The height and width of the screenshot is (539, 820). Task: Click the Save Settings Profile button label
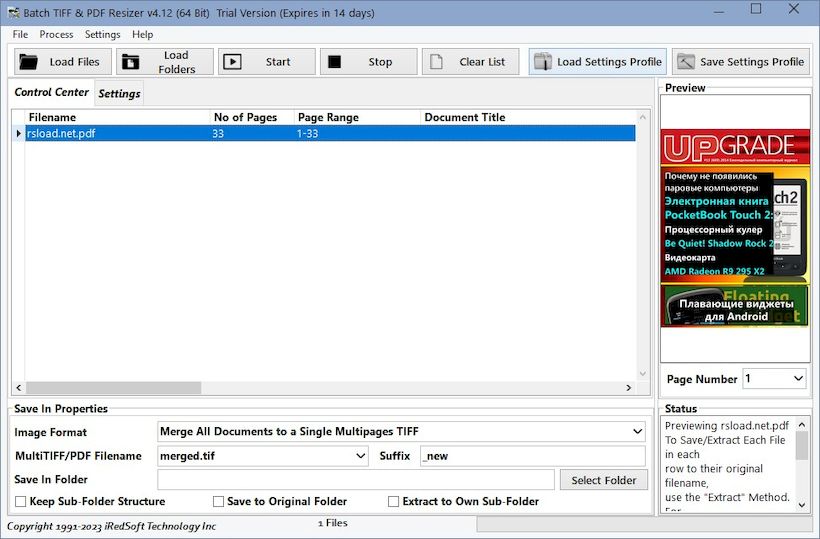(752, 62)
